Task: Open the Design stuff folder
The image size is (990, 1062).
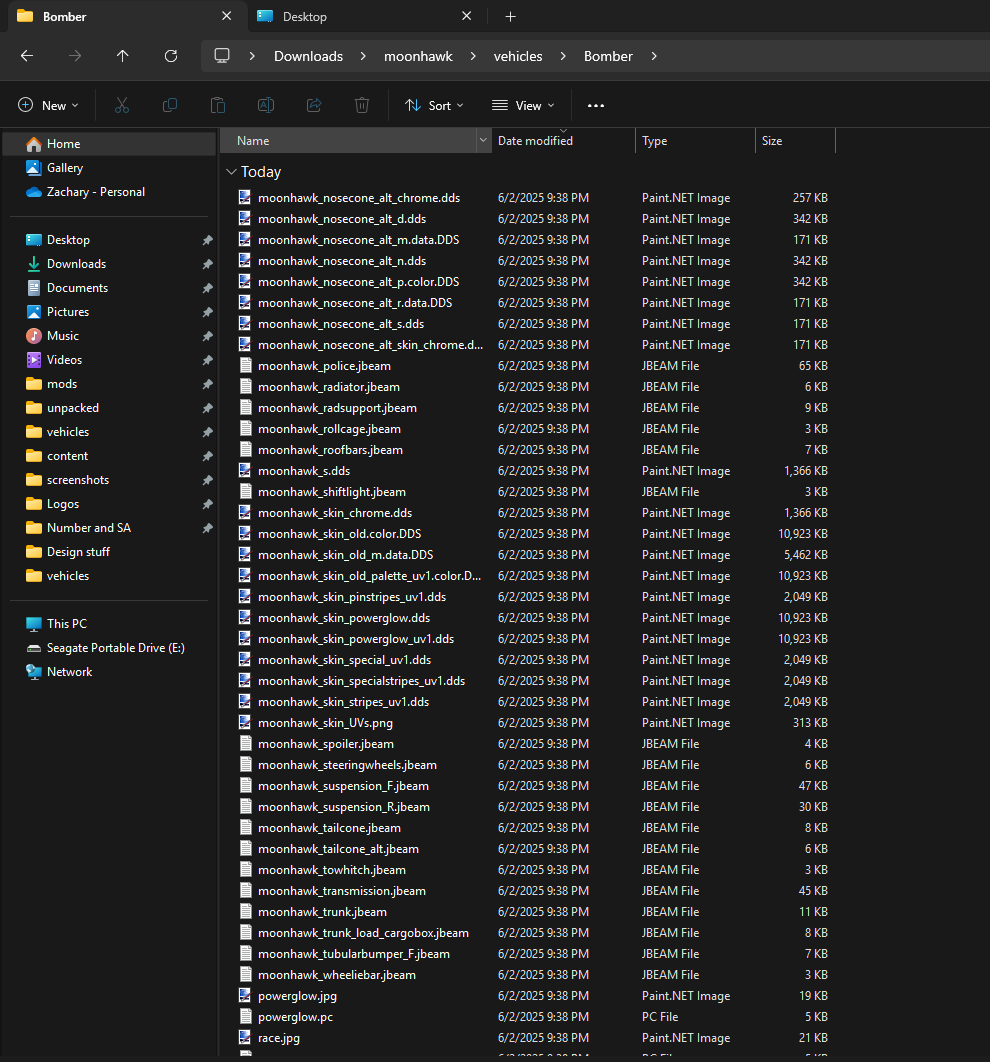Action: pos(110,552)
